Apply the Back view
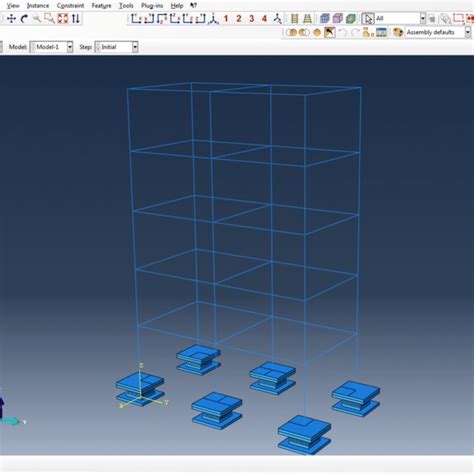474x474 pixels. coord(149,19)
